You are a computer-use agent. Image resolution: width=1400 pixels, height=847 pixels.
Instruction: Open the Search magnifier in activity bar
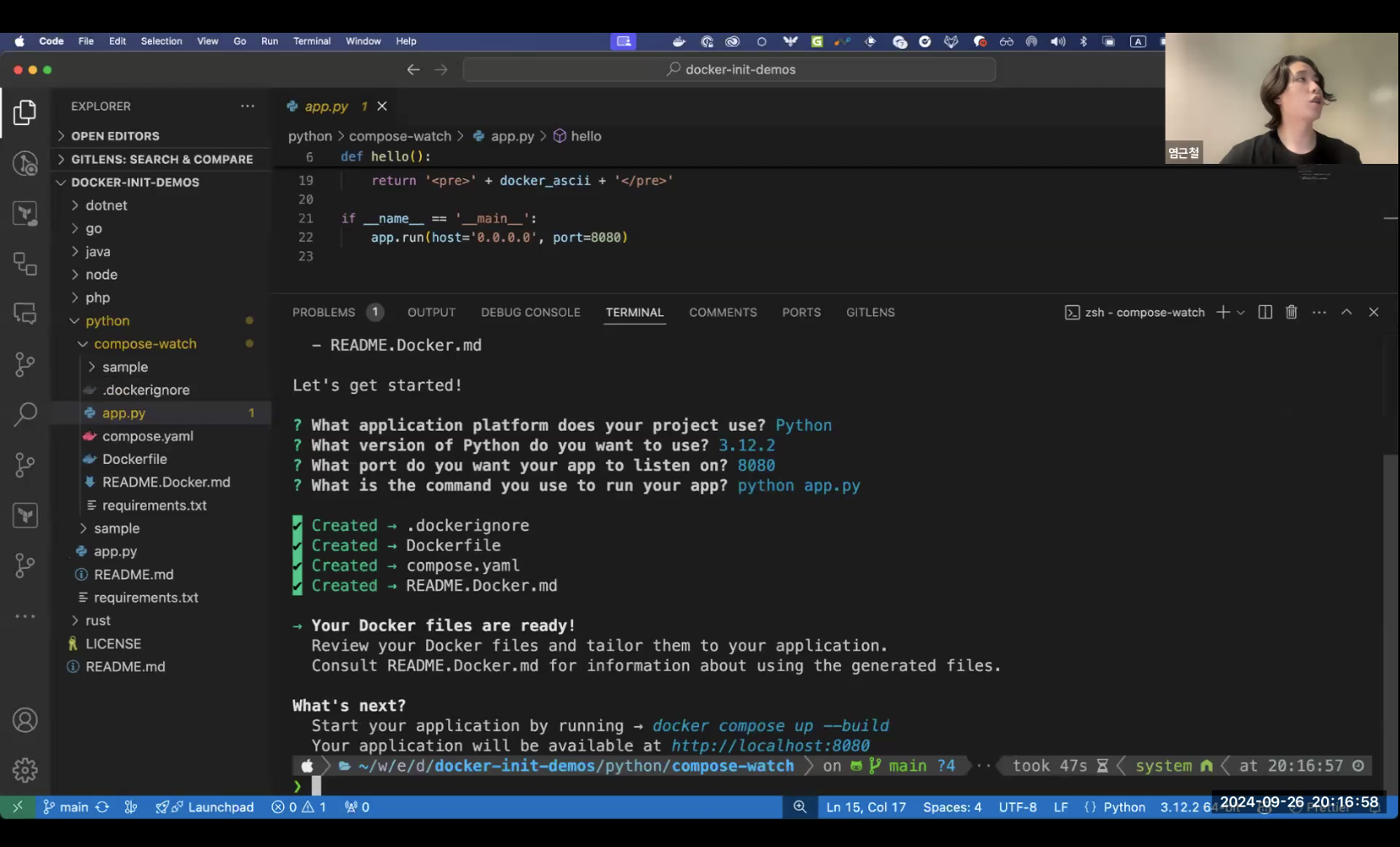tap(25, 413)
